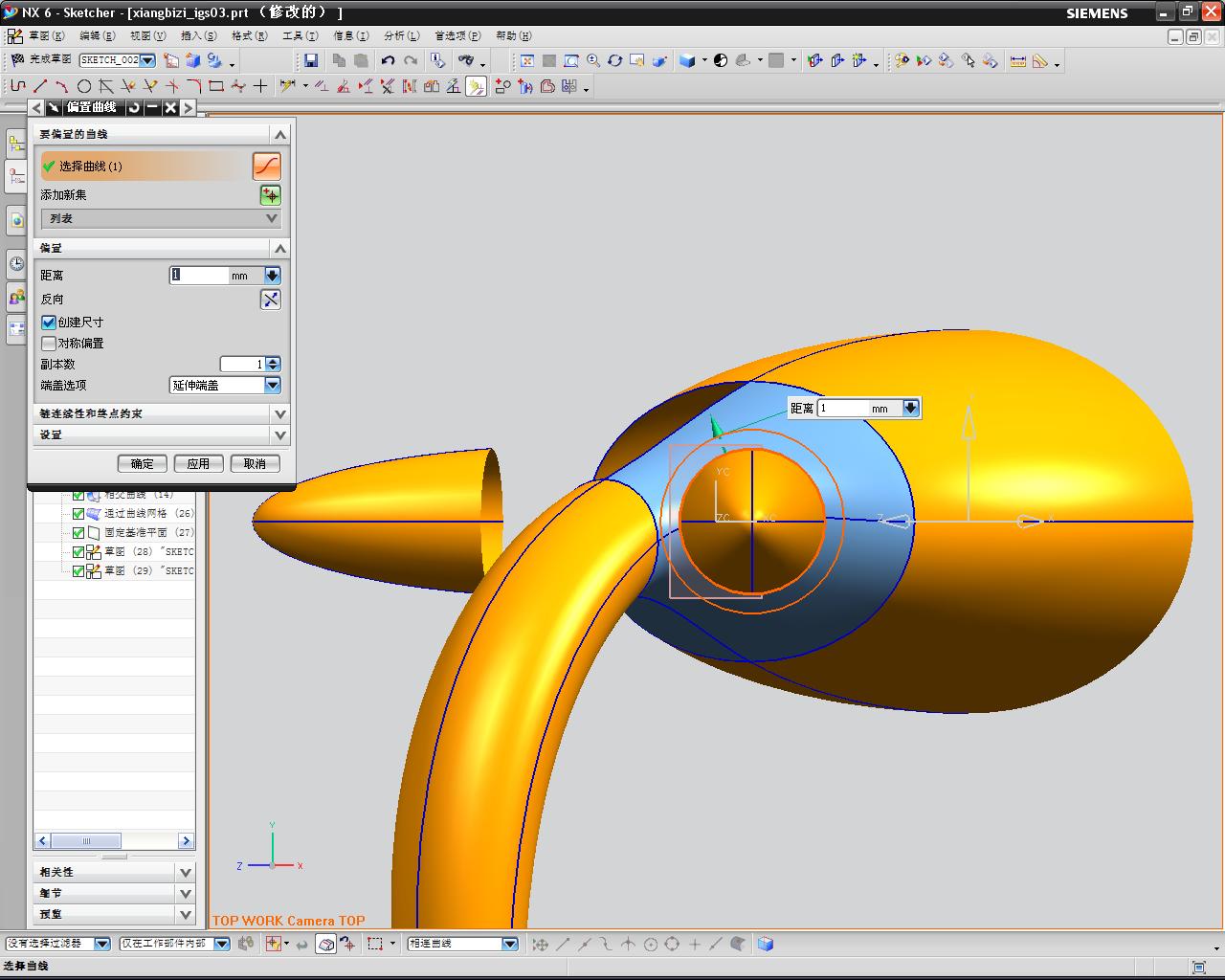The width and height of the screenshot is (1225, 980).
Task: Click the 取消 (Cancel) button
Action: coord(255,464)
